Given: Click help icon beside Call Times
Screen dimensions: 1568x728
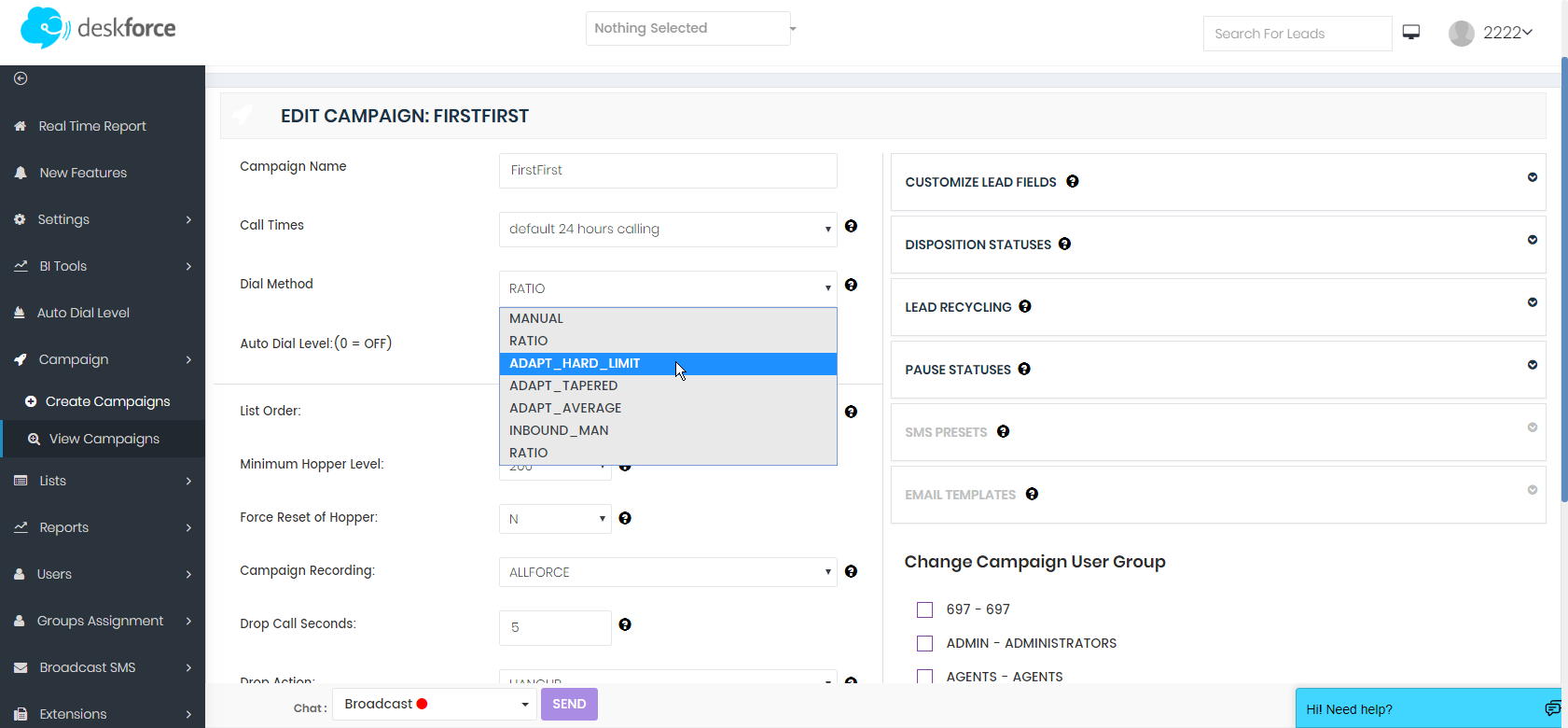Looking at the screenshot, I should (851, 226).
